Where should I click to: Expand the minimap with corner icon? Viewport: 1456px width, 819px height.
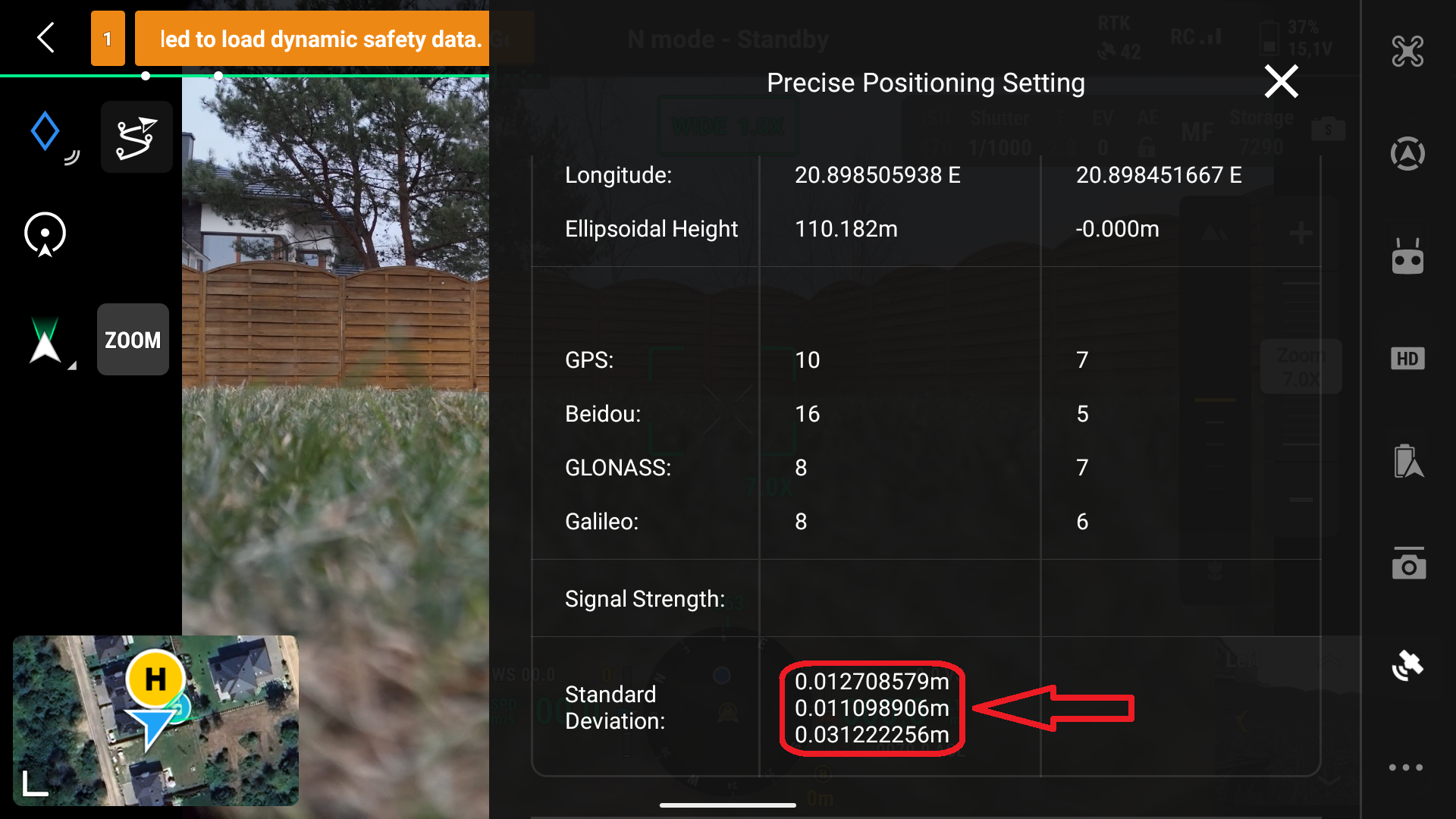[34, 783]
